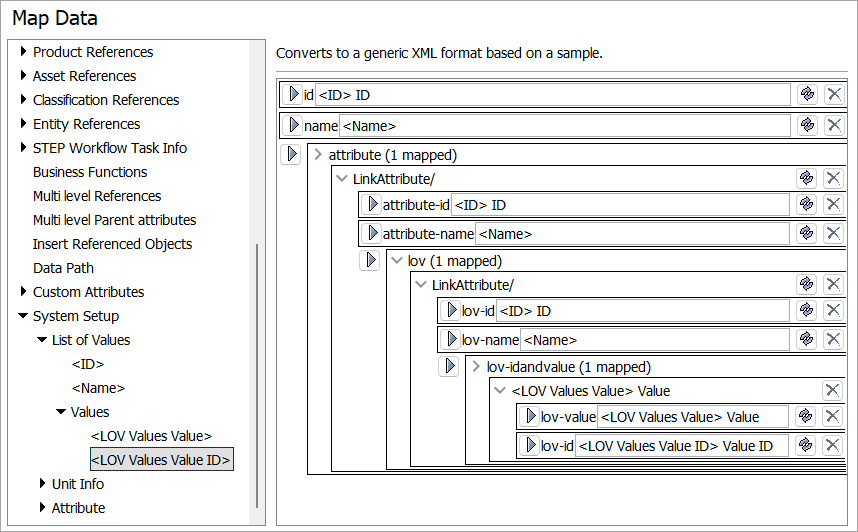Remove the LOV Values Value group with X
This screenshot has height=532, width=858.
[833, 390]
